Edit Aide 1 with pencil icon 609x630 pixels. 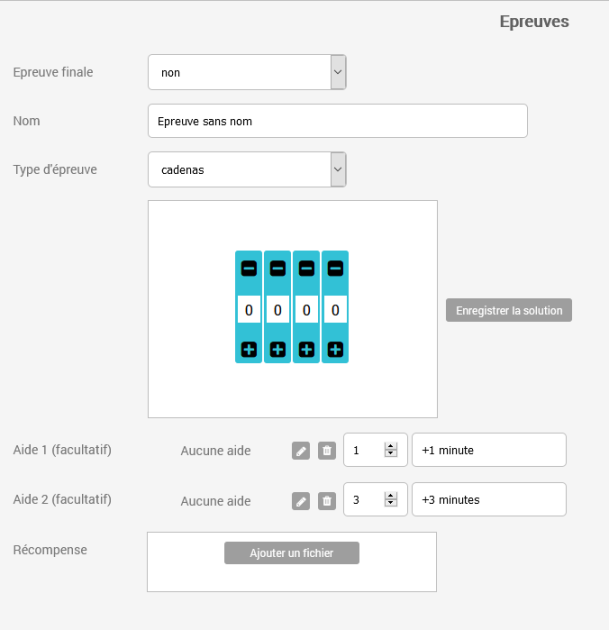coord(301,451)
